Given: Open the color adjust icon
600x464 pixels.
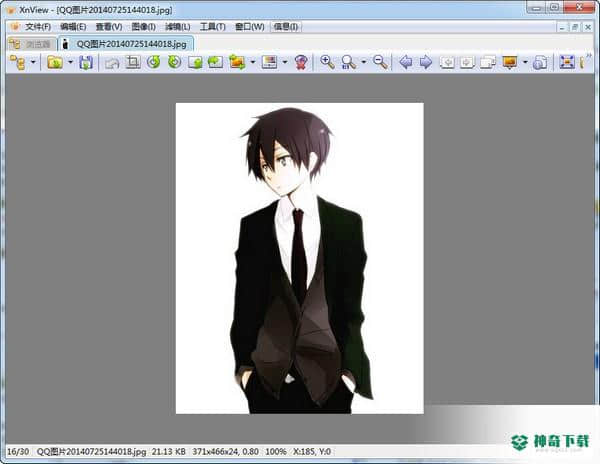Looking at the screenshot, I should tap(269, 62).
